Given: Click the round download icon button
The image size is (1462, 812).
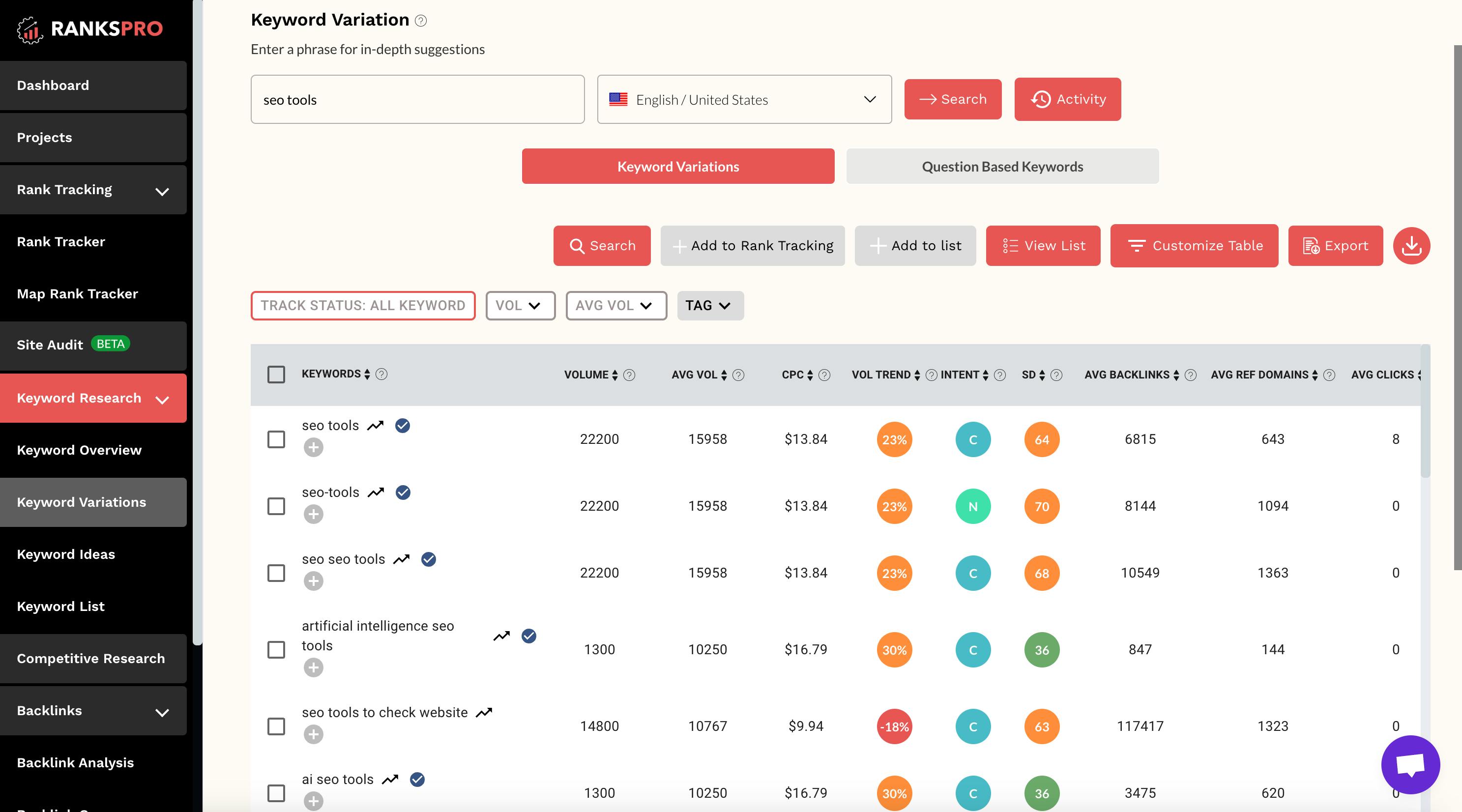Looking at the screenshot, I should 1411,246.
